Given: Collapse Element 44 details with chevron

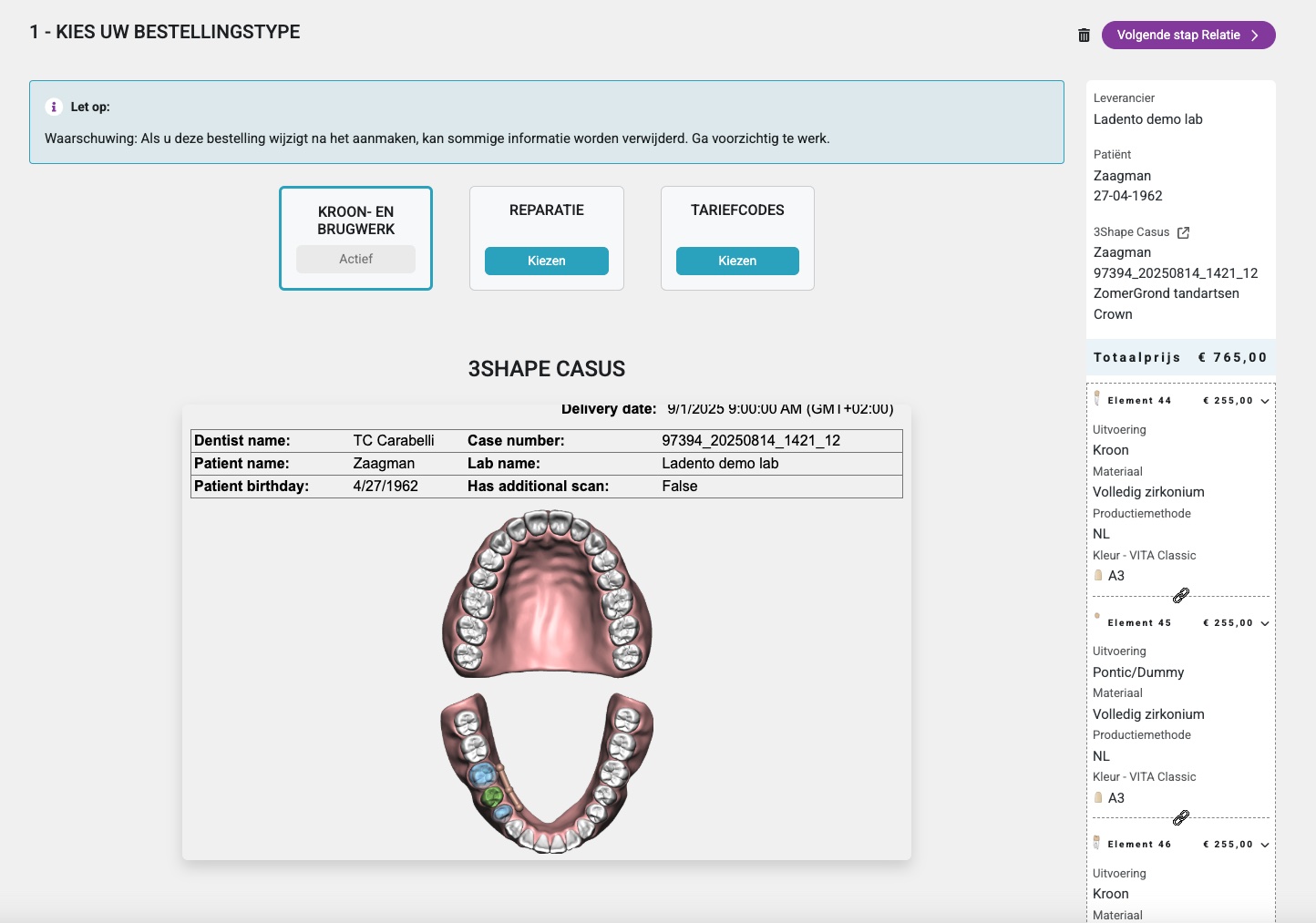Looking at the screenshot, I should coord(1264,401).
